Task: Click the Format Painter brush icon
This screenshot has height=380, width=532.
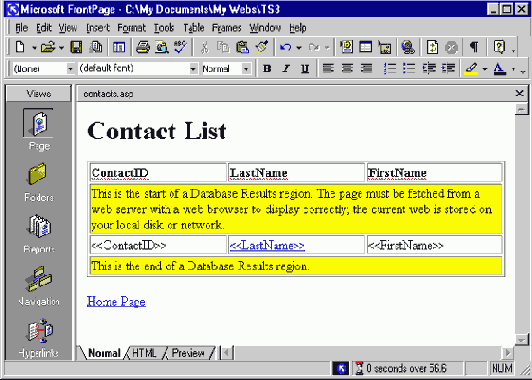Action: point(262,47)
